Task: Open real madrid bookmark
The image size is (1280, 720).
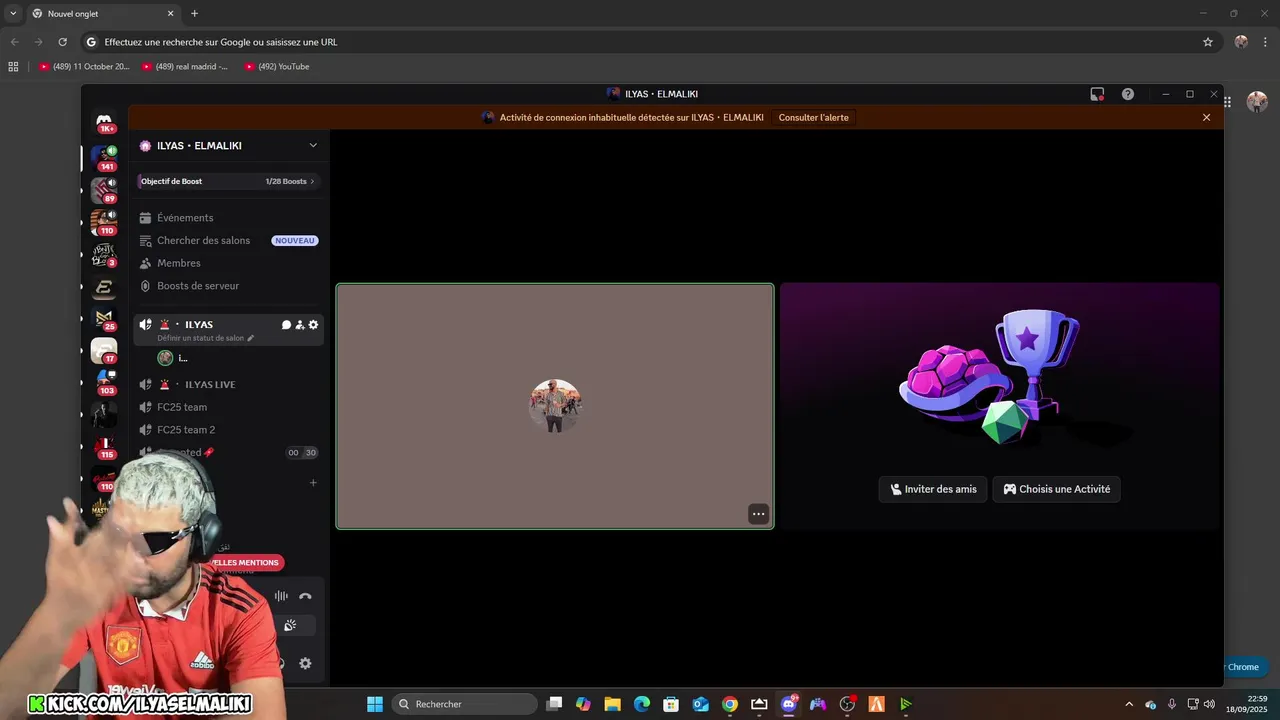Action: pyautogui.click(x=185, y=67)
